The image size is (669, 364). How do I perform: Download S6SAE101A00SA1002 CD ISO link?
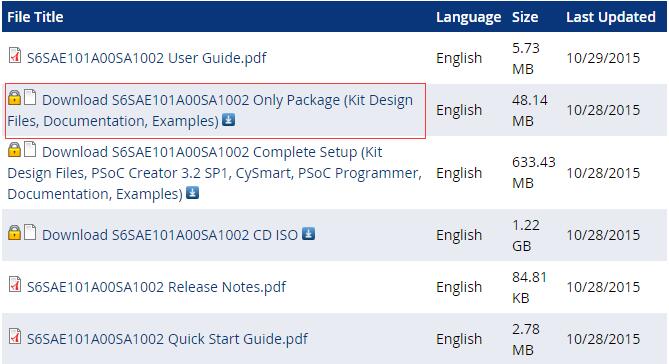[170, 235]
